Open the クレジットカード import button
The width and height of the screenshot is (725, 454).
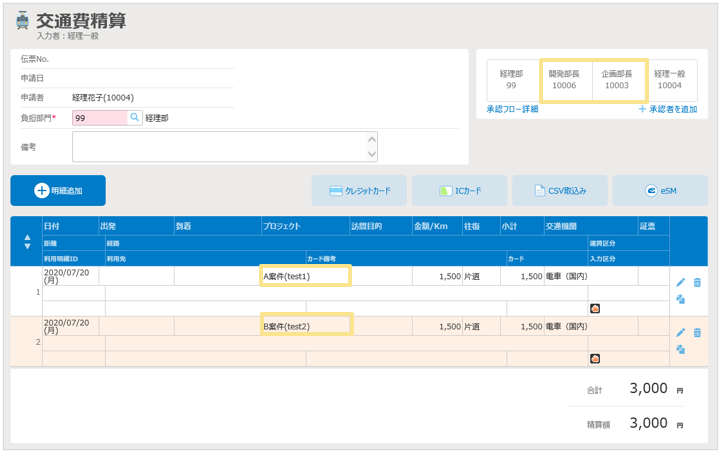pos(359,190)
